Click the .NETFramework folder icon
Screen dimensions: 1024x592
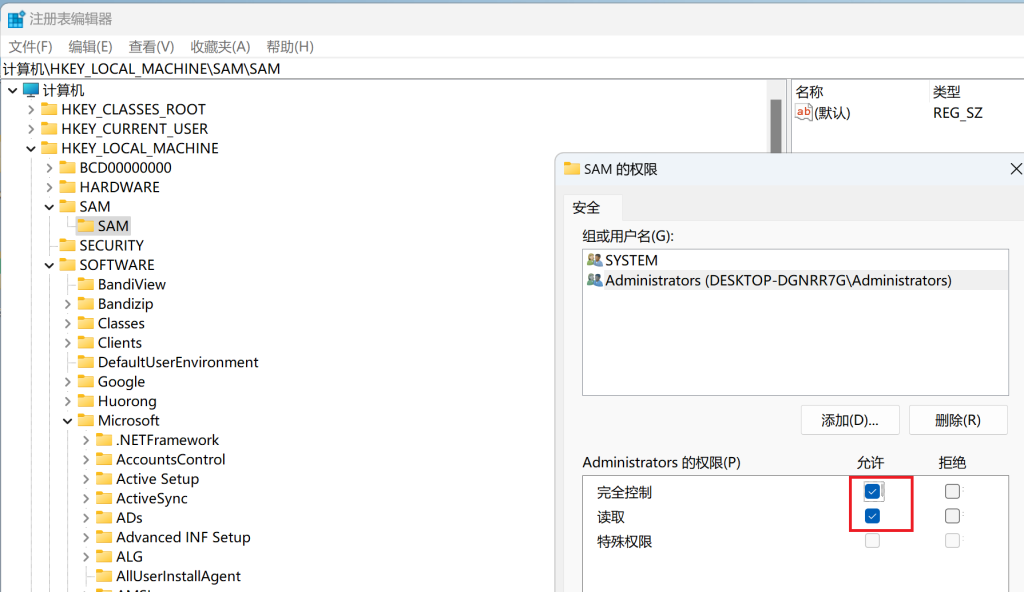(x=104, y=440)
